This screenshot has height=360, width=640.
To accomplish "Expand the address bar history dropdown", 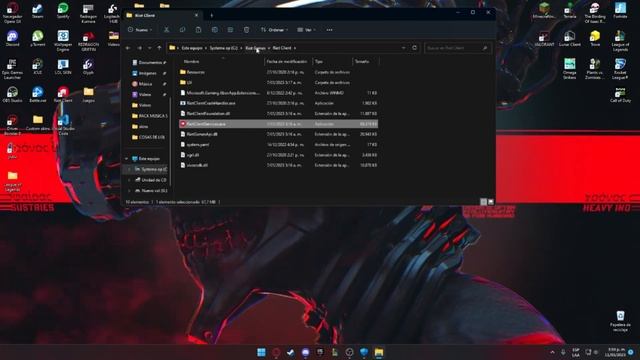I will tap(403, 48).
